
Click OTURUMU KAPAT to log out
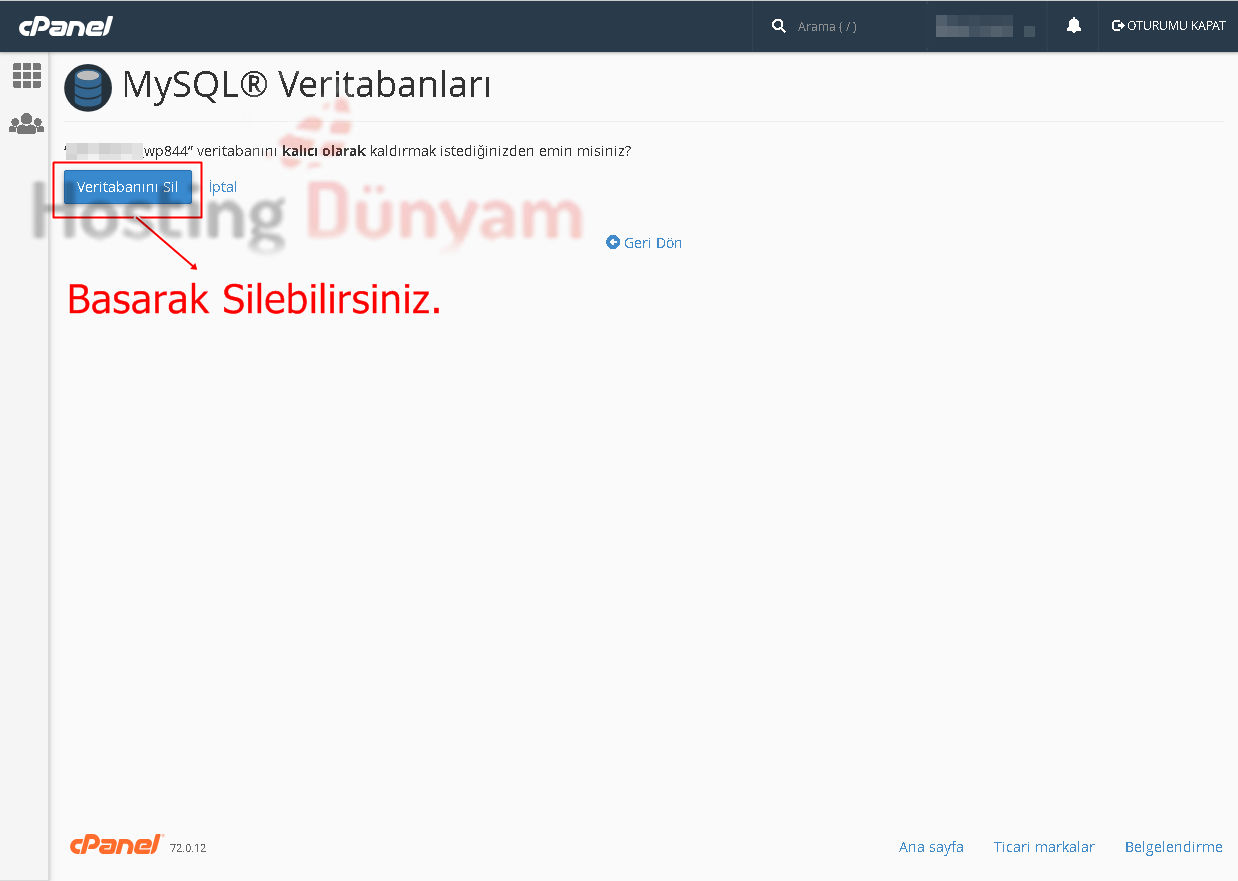pyautogui.click(x=1169, y=26)
